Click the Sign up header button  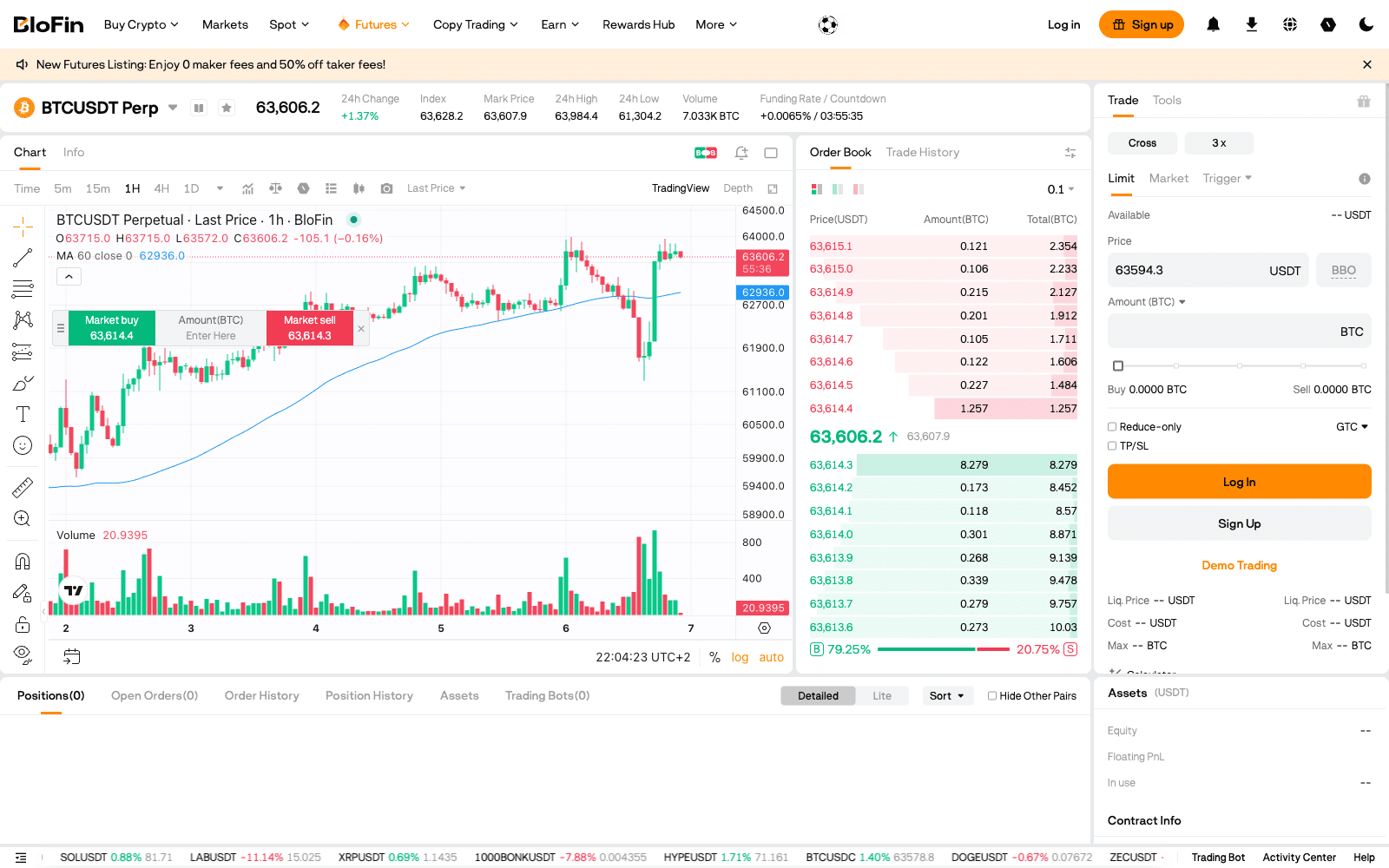pos(1142,24)
